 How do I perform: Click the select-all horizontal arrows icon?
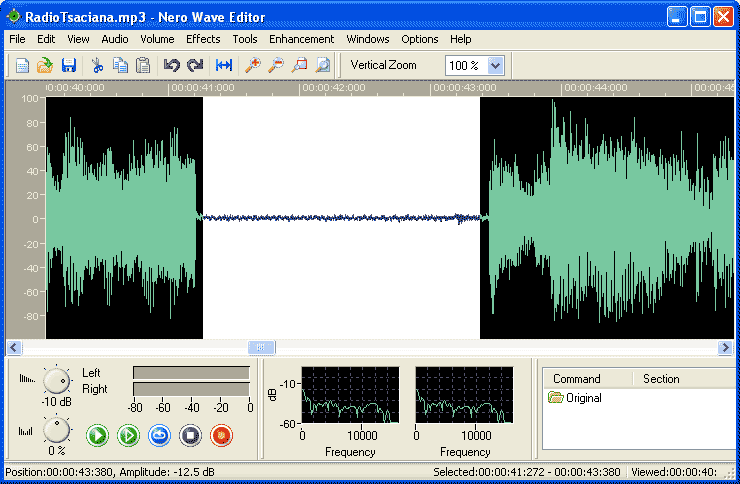pos(224,65)
